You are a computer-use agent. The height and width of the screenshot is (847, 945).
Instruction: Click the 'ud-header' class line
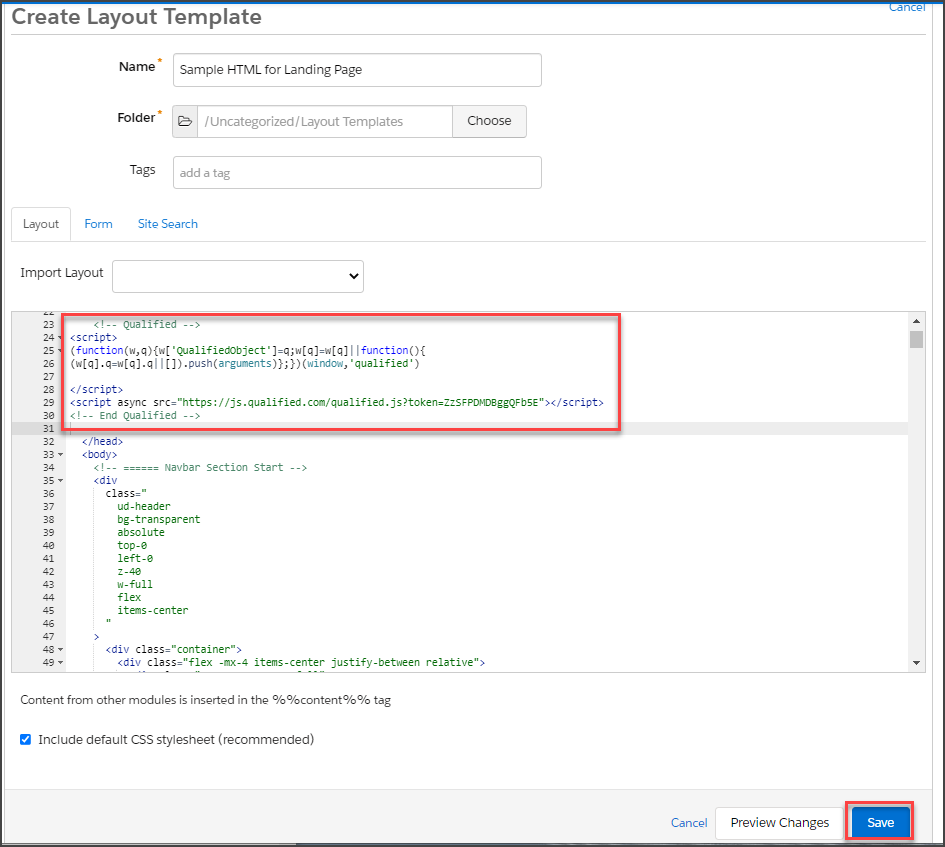143,506
